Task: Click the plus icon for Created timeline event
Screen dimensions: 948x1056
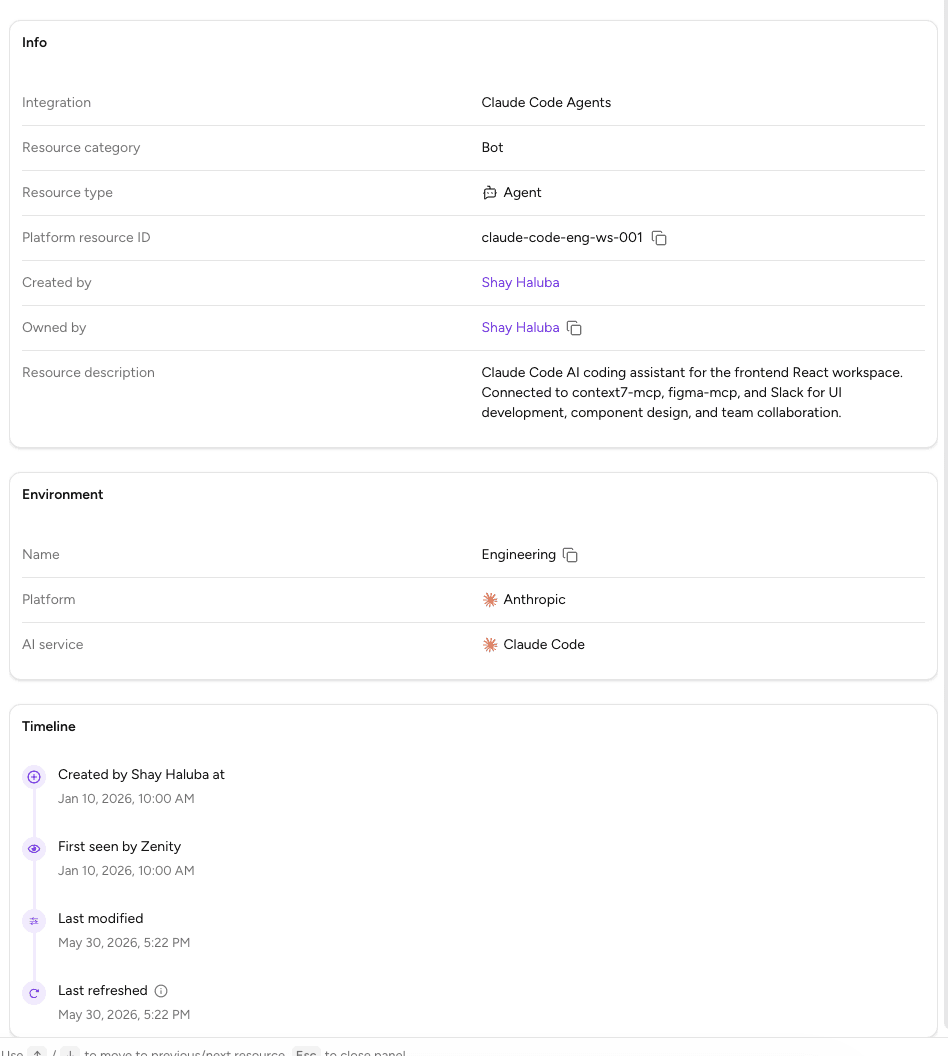Action: click(x=34, y=777)
